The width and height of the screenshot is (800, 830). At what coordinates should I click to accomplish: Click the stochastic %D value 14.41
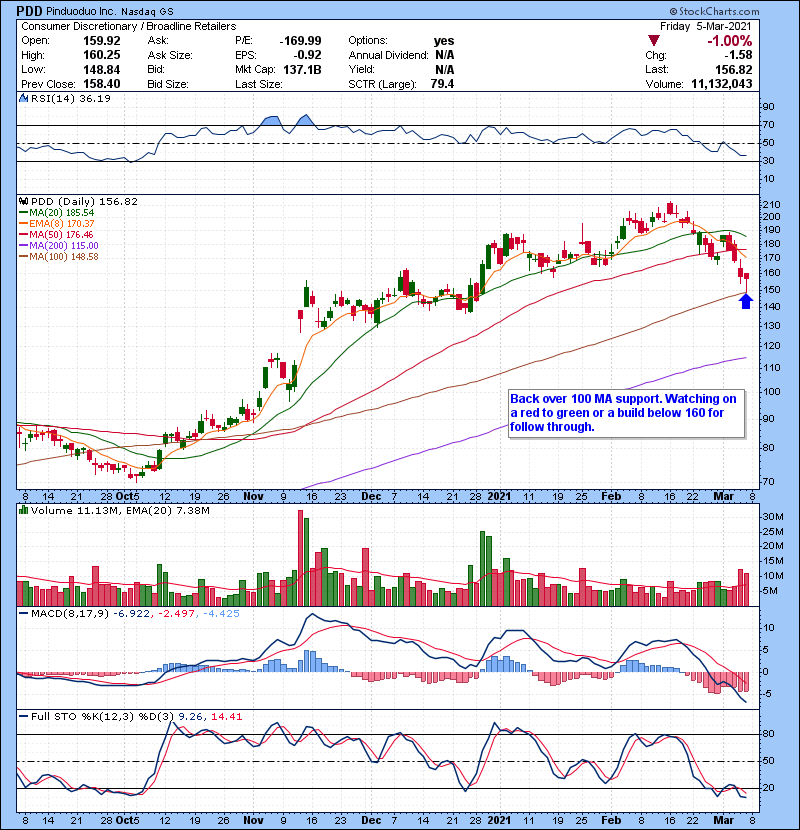click(227, 717)
